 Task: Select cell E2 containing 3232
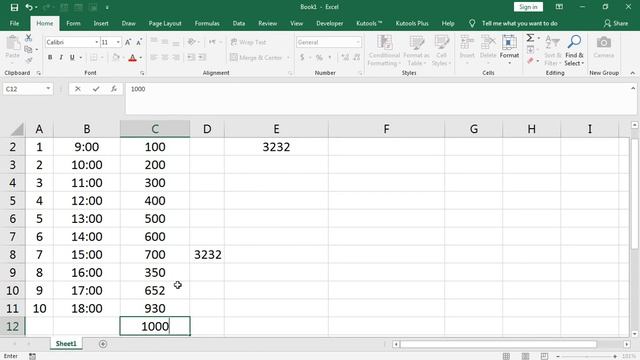point(276,147)
